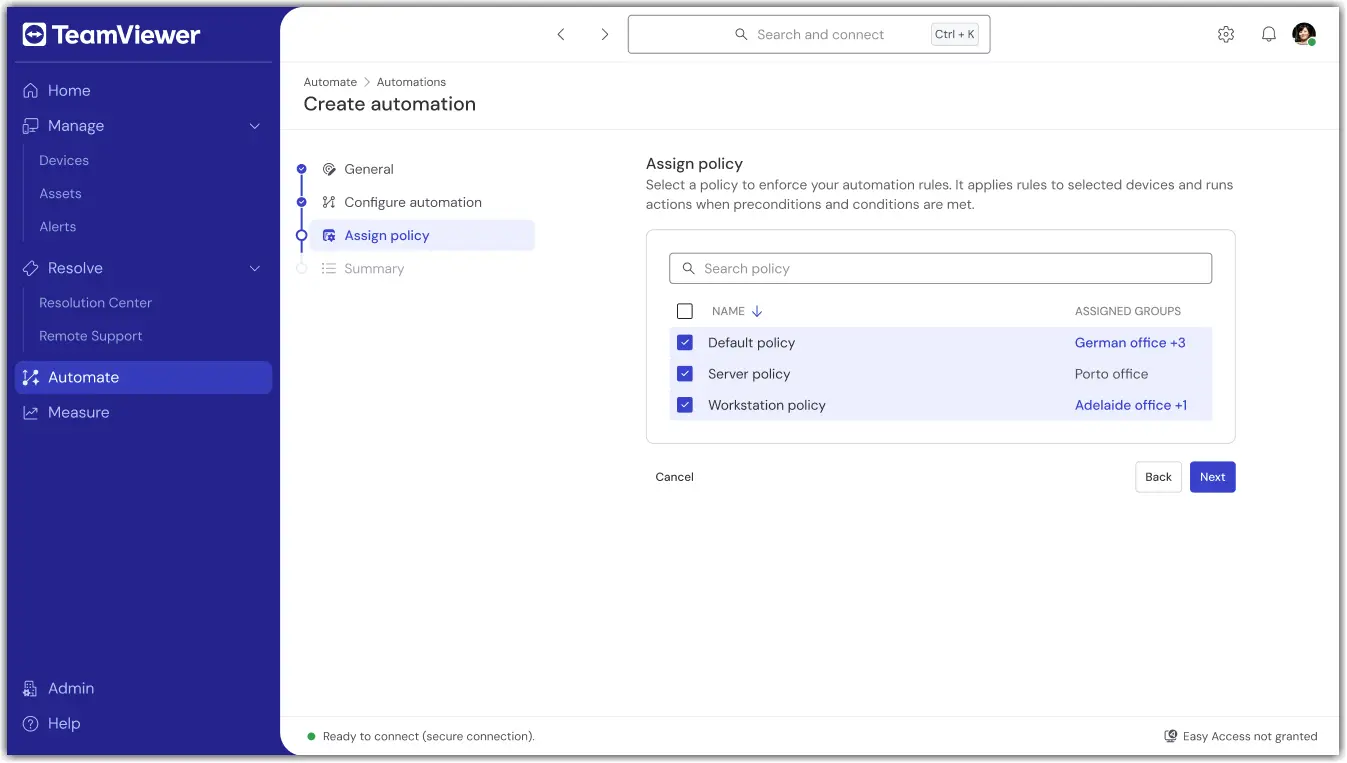The height and width of the screenshot is (763, 1347).
Task: Uncheck Workstation policy checkbox
Action: click(x=685, y=405)
